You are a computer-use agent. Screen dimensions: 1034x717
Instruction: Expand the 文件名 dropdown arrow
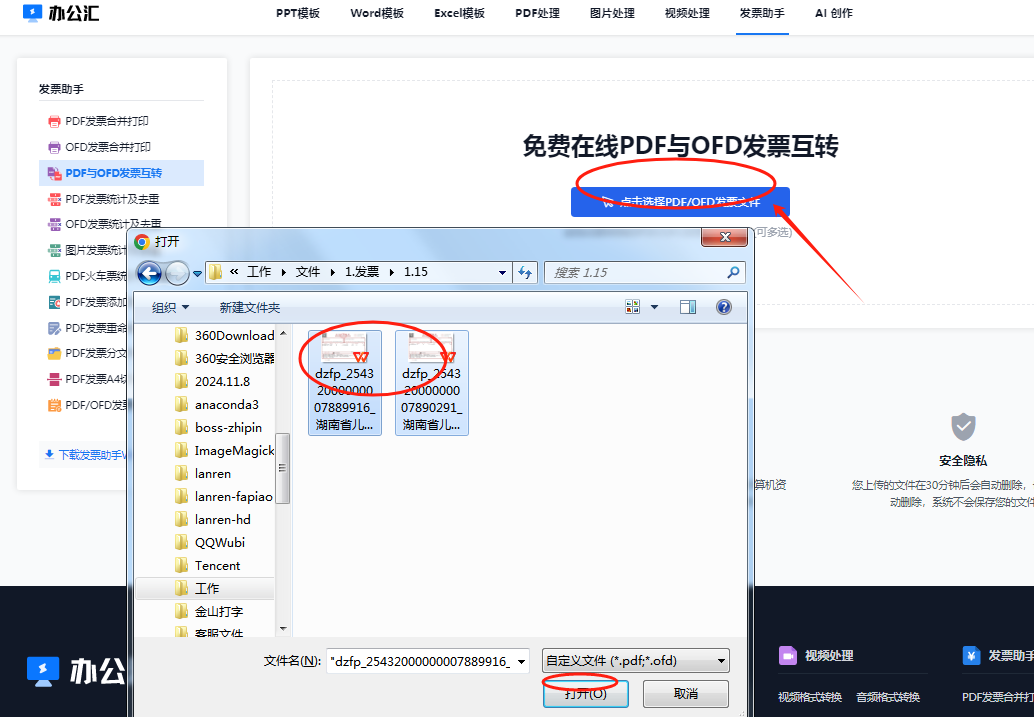pos(522,662)
